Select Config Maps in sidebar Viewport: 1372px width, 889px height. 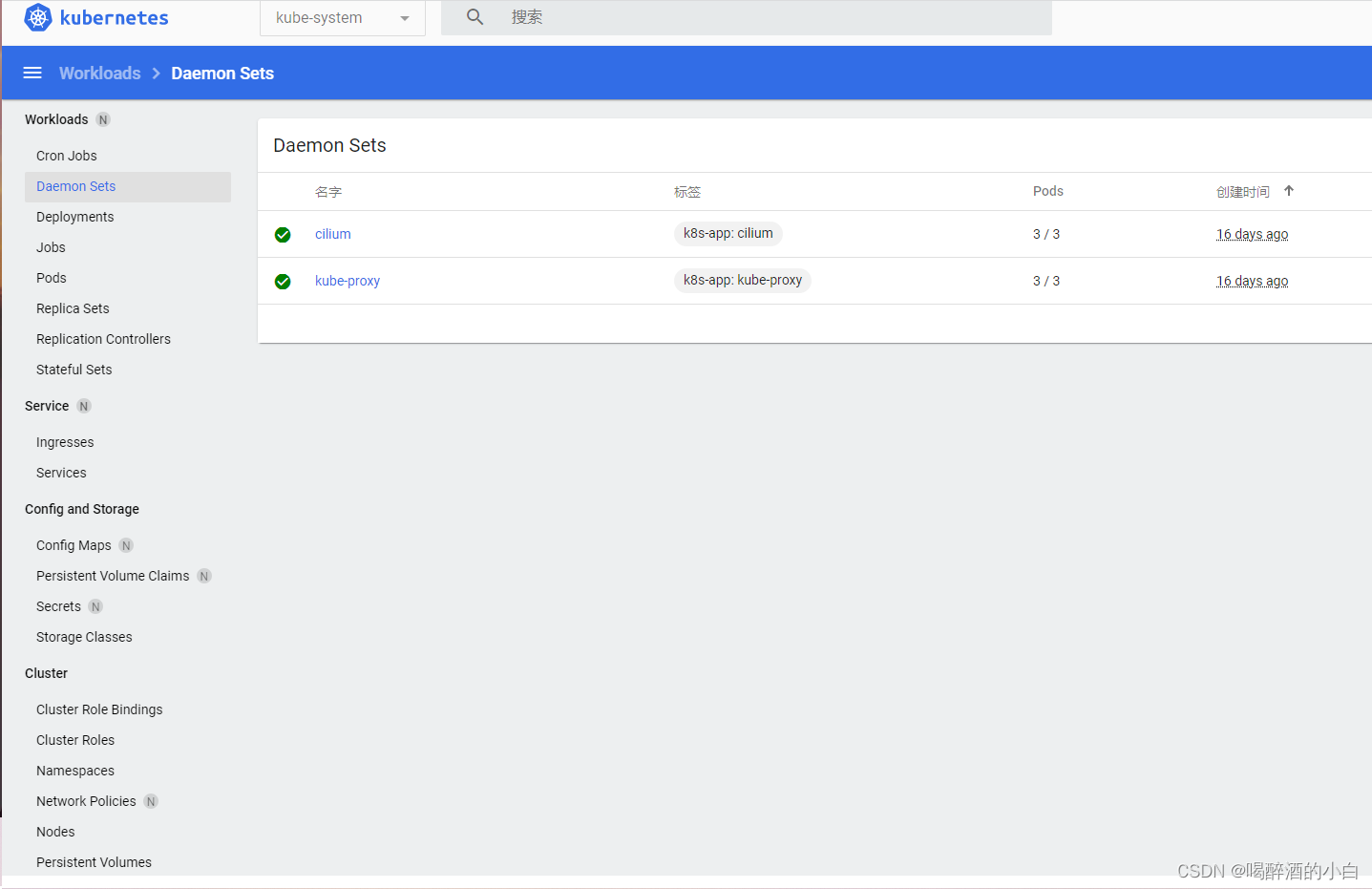point(74,545)
